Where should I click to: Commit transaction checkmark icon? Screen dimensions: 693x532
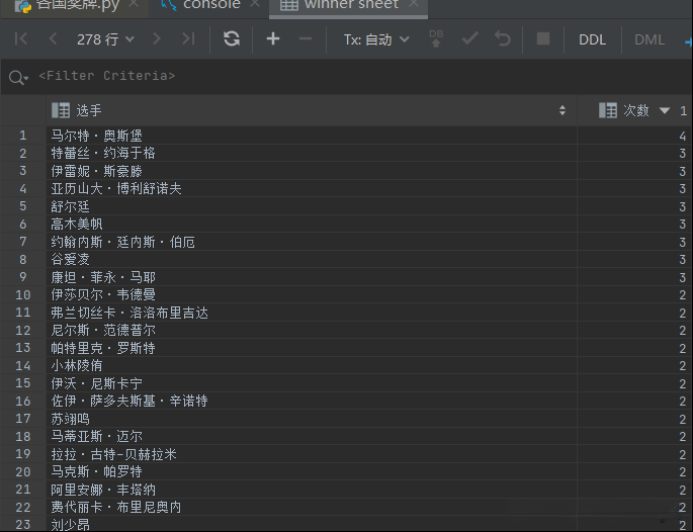pyautogui.click(x=470, y=39)
